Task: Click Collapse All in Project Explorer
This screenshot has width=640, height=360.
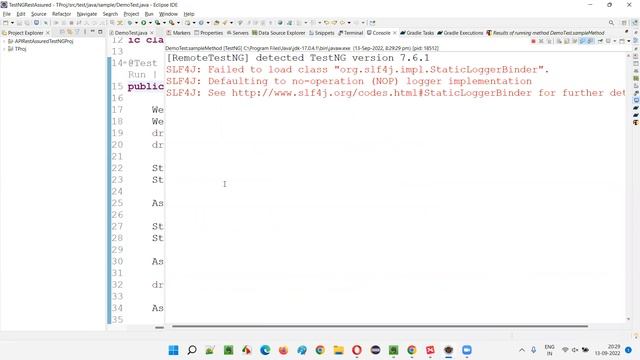Action: 62,32
